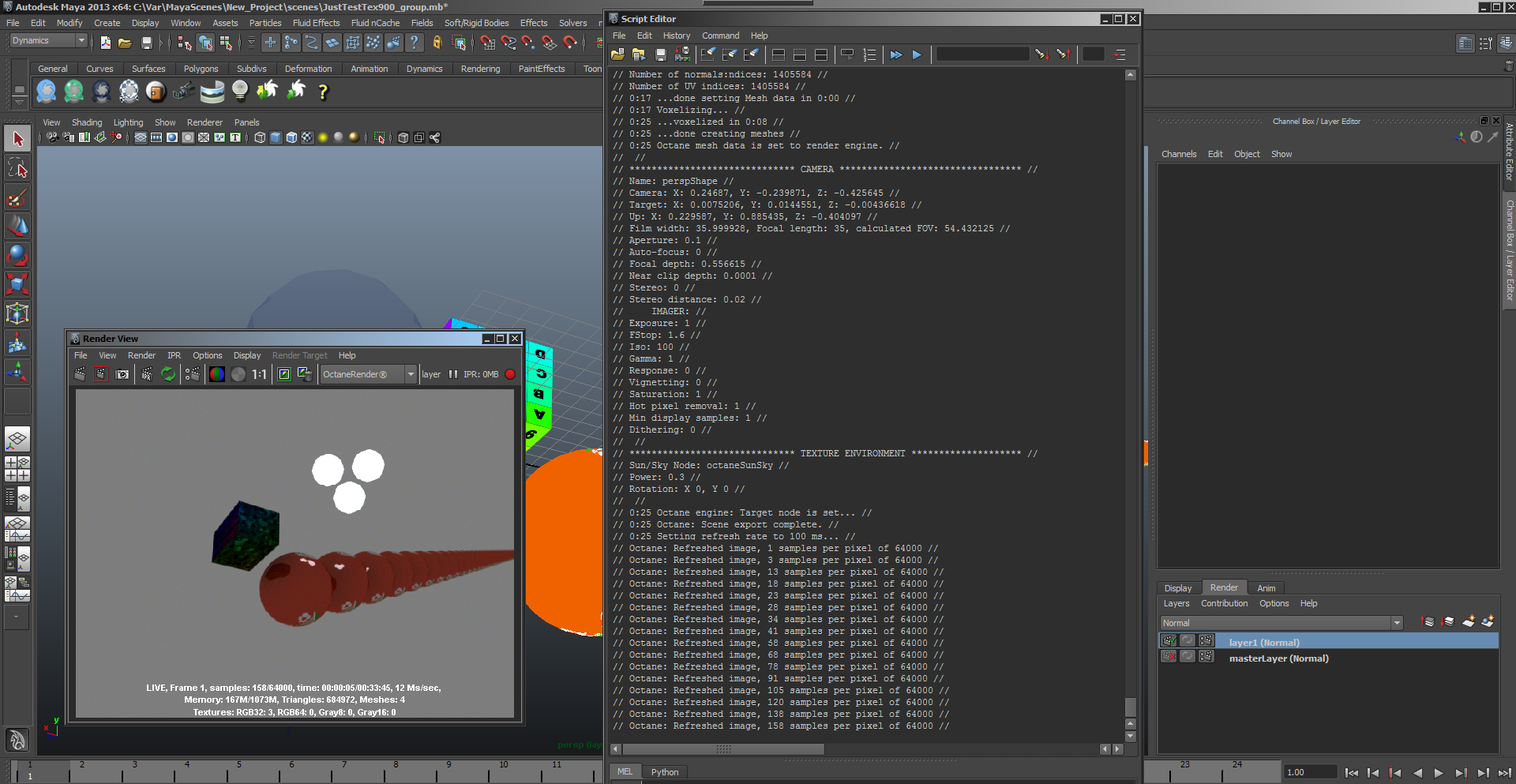This screenshot has height=784, width=1516.
Task: Create new layer and assign selected objects
Action: click(x=1488, y=622)
